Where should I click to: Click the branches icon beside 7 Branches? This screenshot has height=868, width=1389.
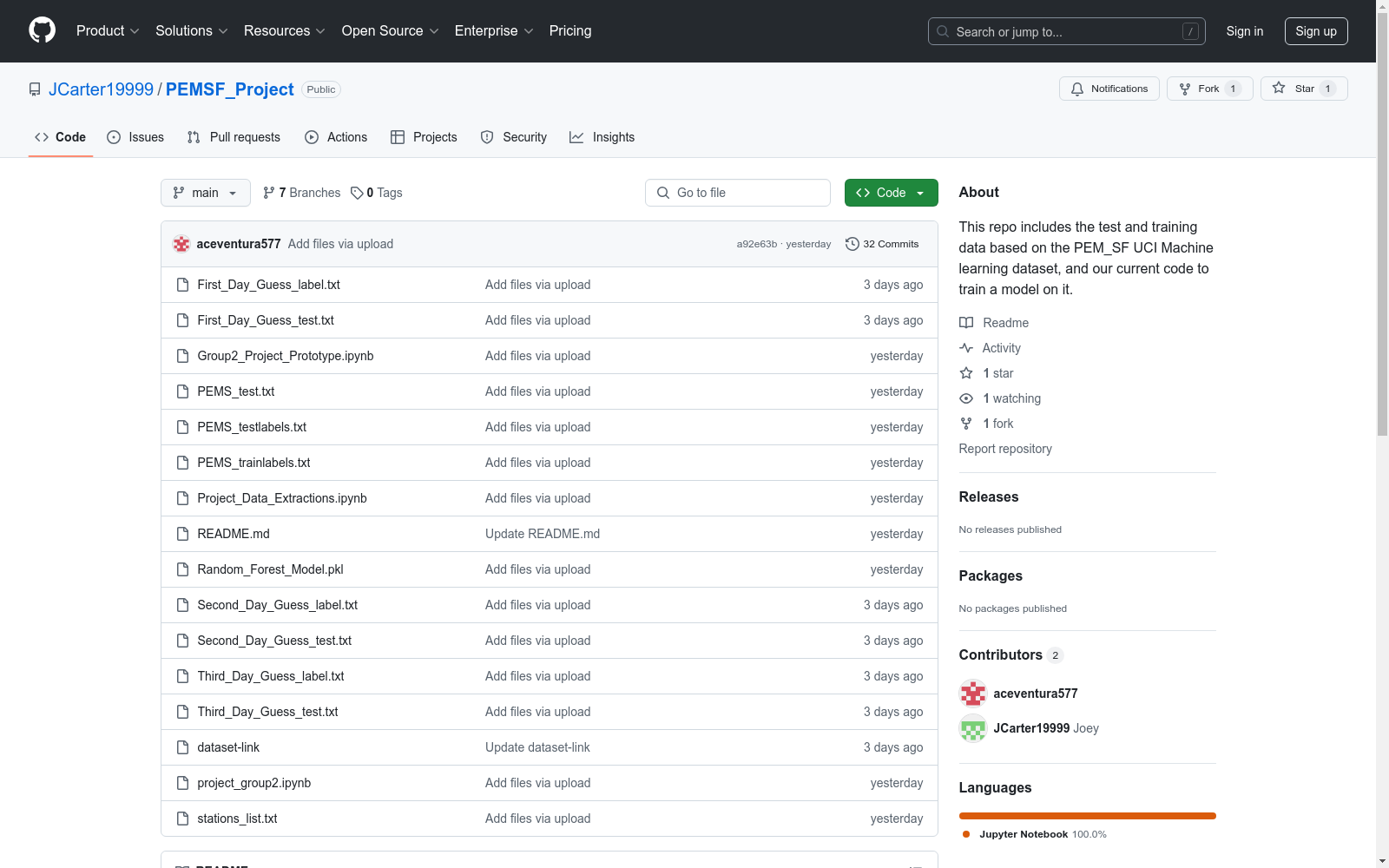269,193
